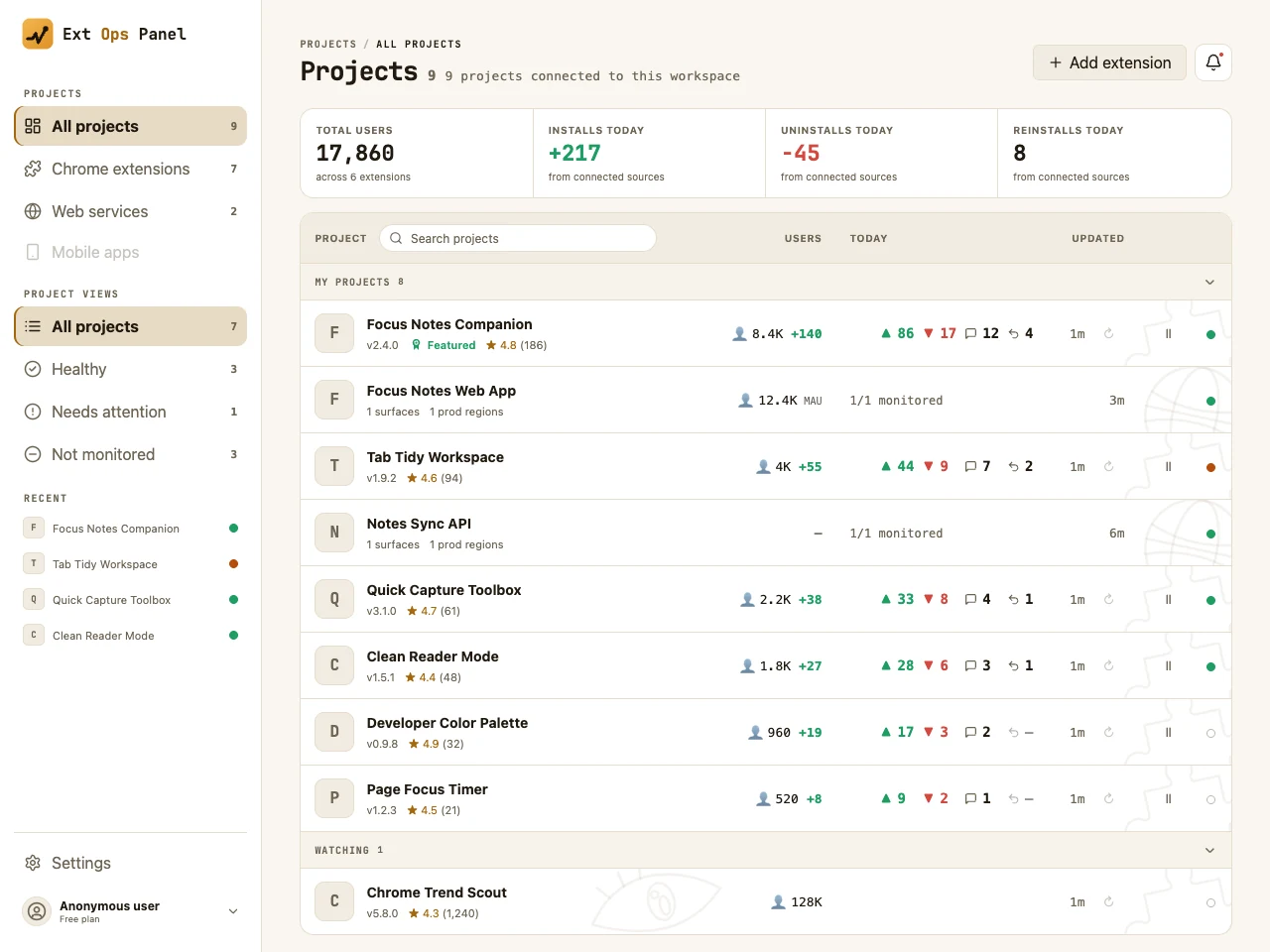Refresh the Chrome Trend Scout row
This screenshot has height=952, width=1270.
[x=1108, y=902]
